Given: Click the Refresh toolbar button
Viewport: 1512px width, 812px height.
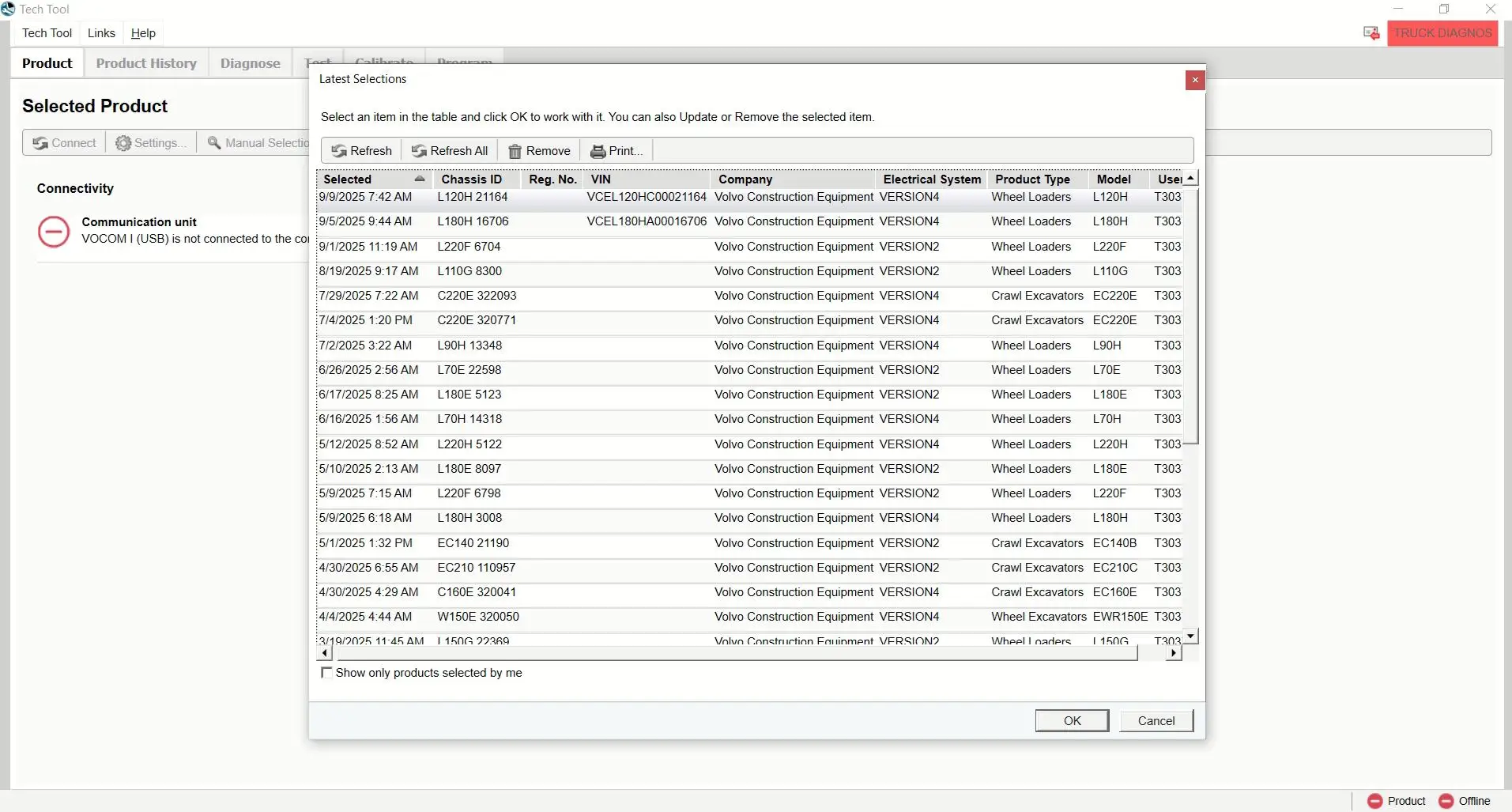Looking at the screenshot, I should click(361, 151).
